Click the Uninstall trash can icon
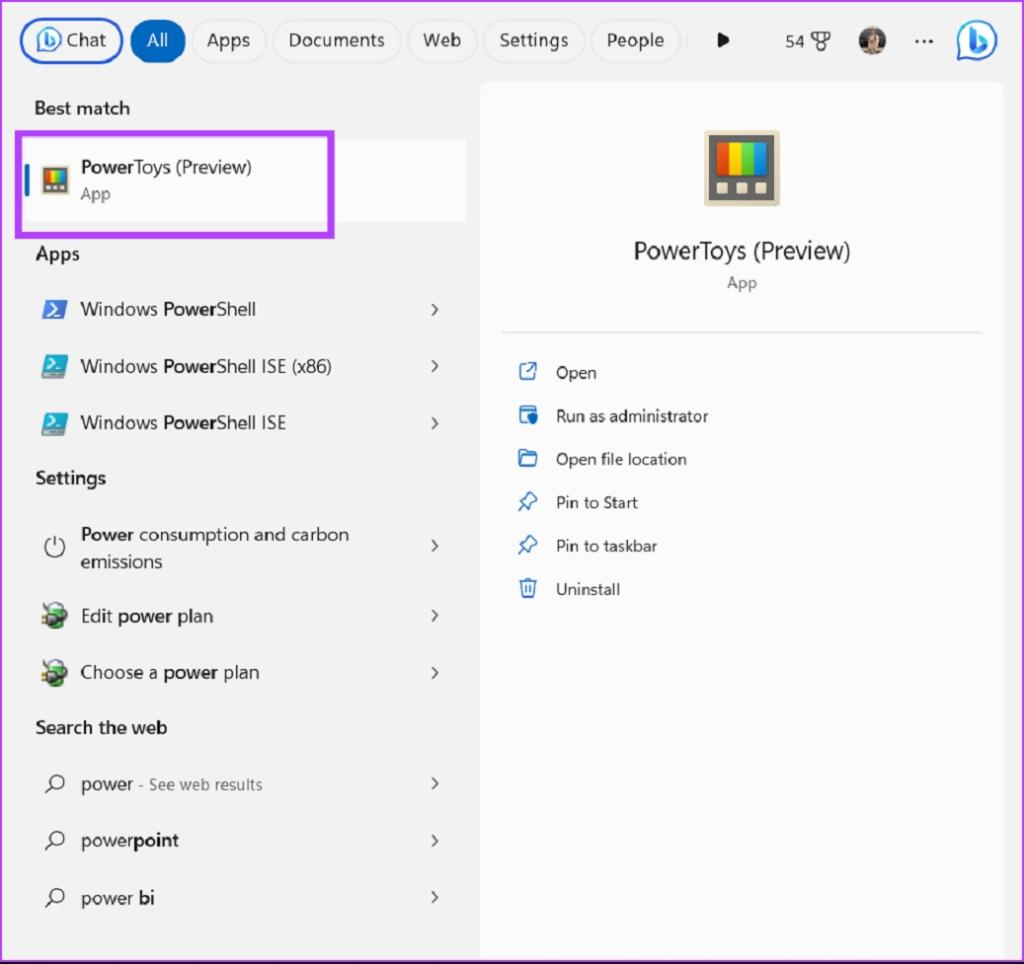 click(x=528, y=588)
